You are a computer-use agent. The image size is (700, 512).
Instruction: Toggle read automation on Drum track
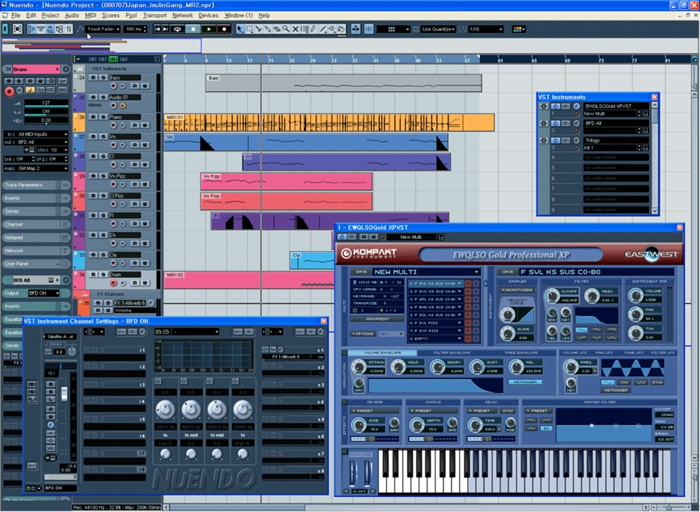pyautogui.click(x=134, y=283)
